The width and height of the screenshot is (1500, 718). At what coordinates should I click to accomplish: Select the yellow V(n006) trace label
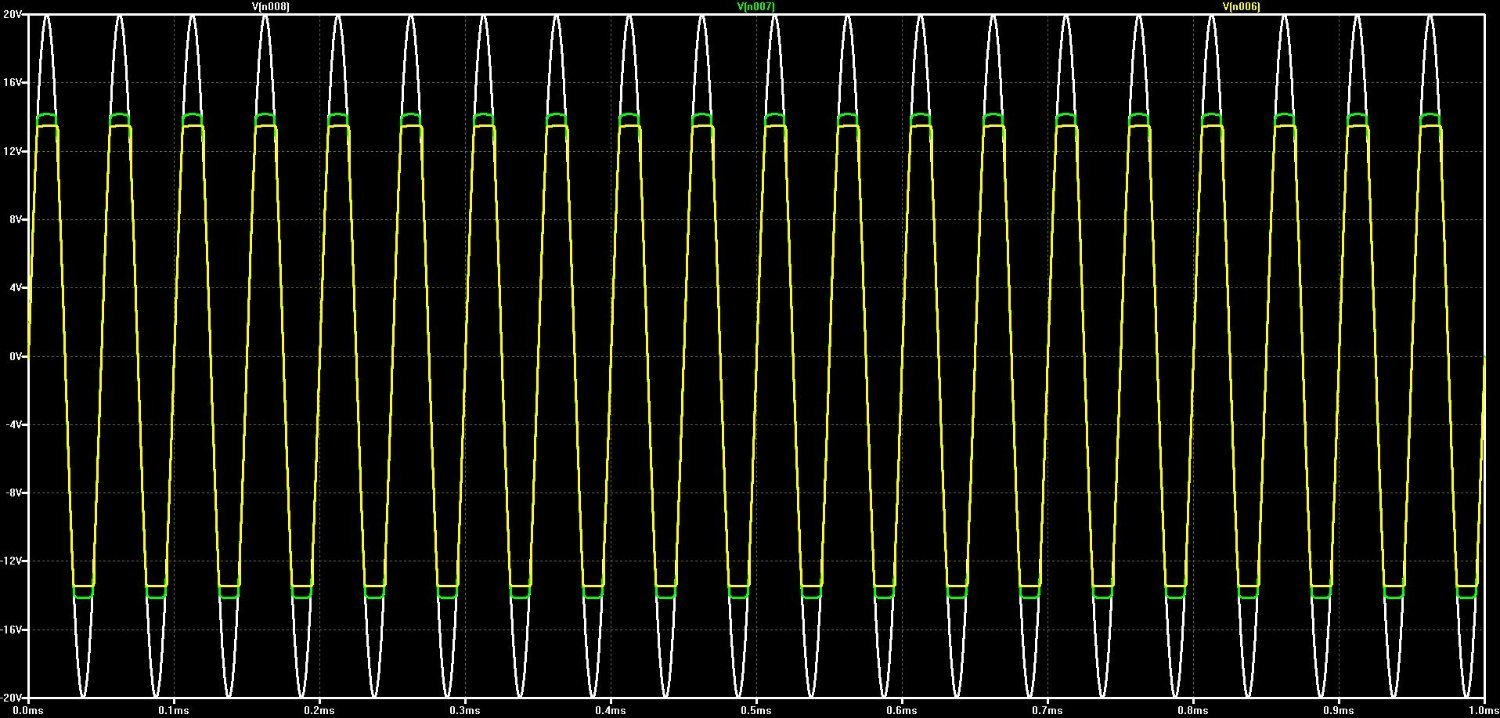point(1242,6)
